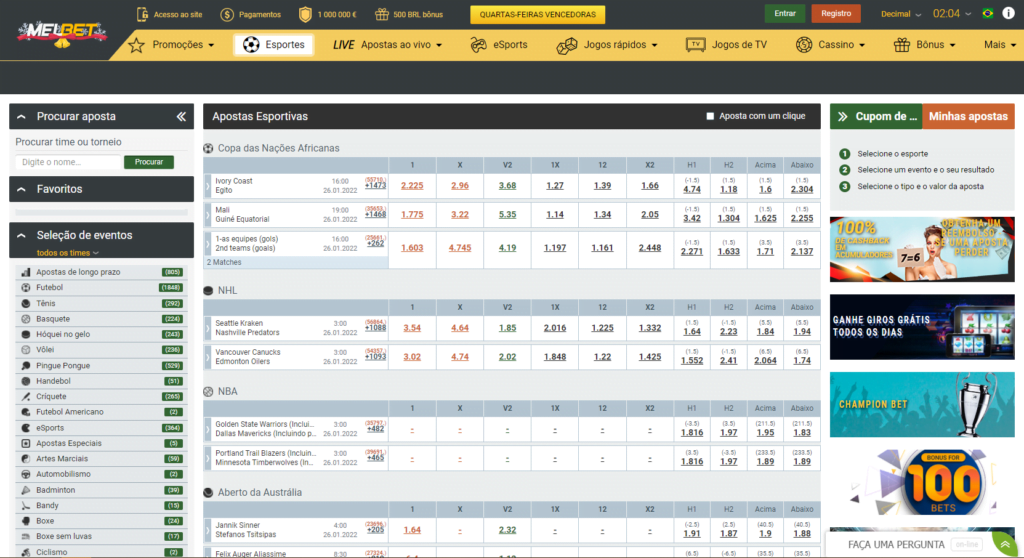
Task: Open the info icon in header
Action: click(1008, 14)
